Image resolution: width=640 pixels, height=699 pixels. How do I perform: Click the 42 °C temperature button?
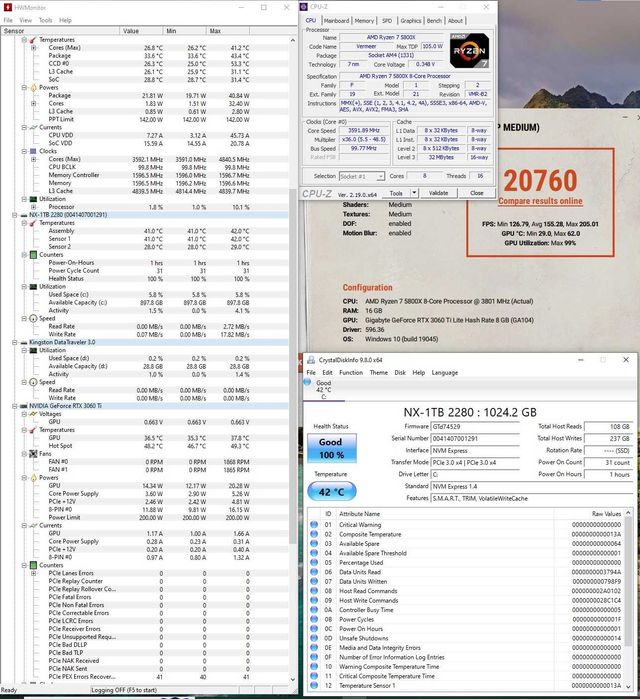tap(331, 492)
